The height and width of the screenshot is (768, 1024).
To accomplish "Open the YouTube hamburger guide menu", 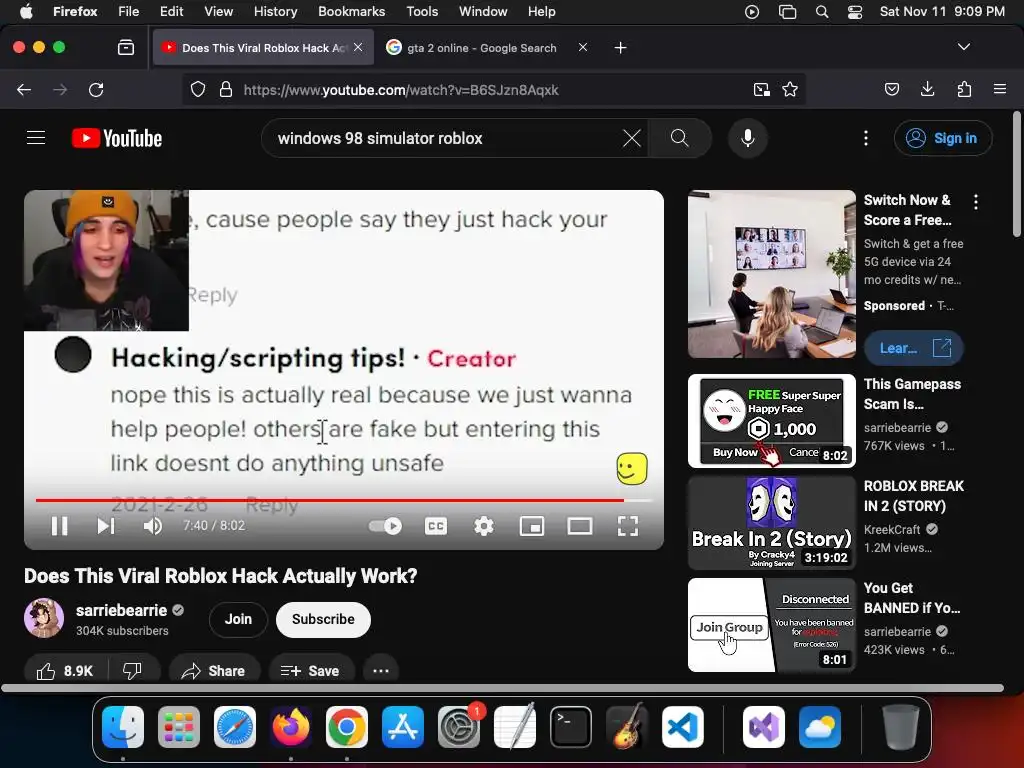I will click(36, 138).
